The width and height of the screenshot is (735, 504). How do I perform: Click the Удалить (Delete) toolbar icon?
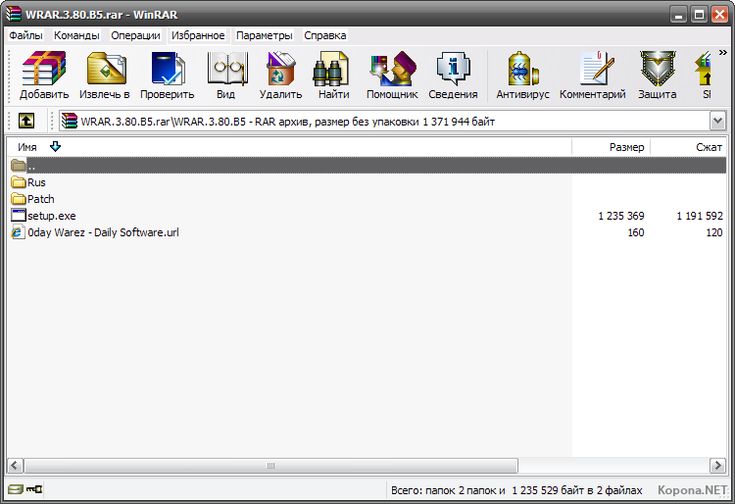[x=280, y=68]
